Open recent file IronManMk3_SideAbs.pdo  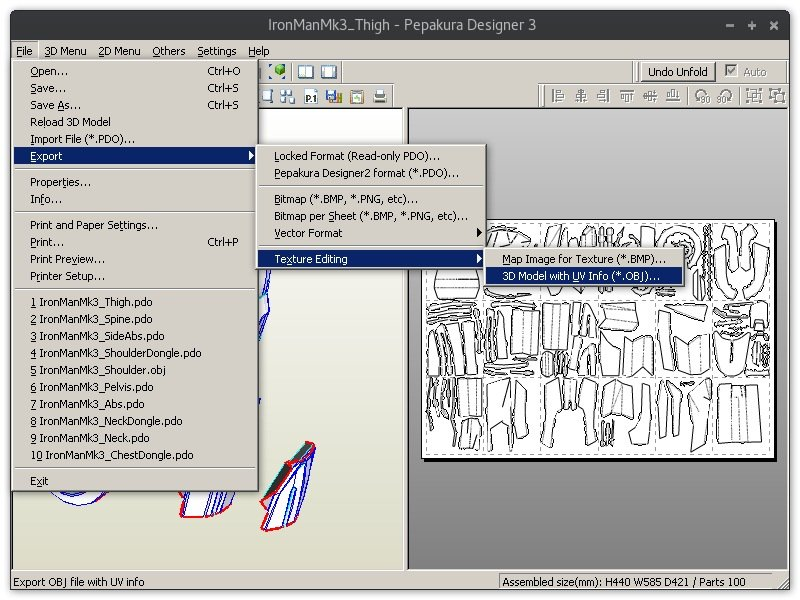tap(135, 336)
